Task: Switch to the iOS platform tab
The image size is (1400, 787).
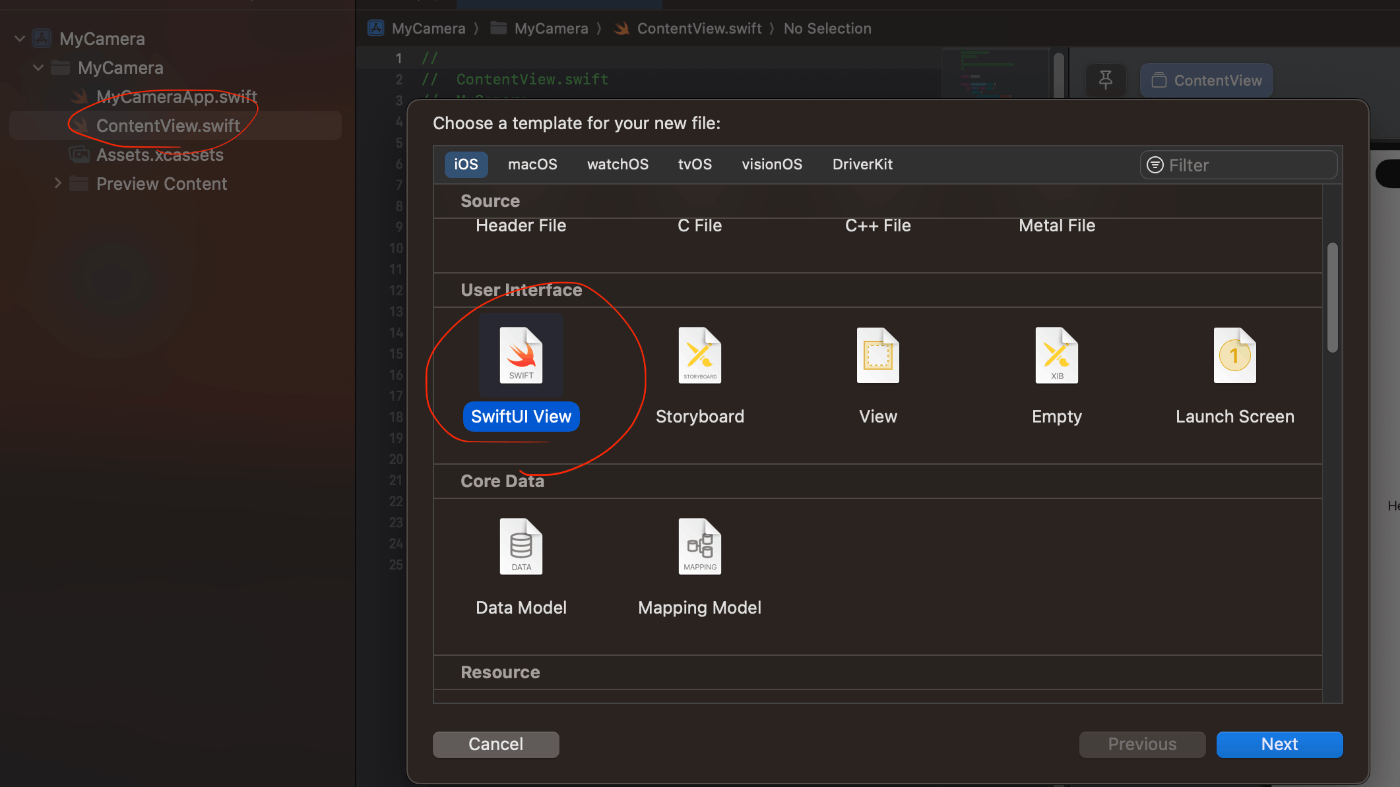Action: (x=466, y=164)
